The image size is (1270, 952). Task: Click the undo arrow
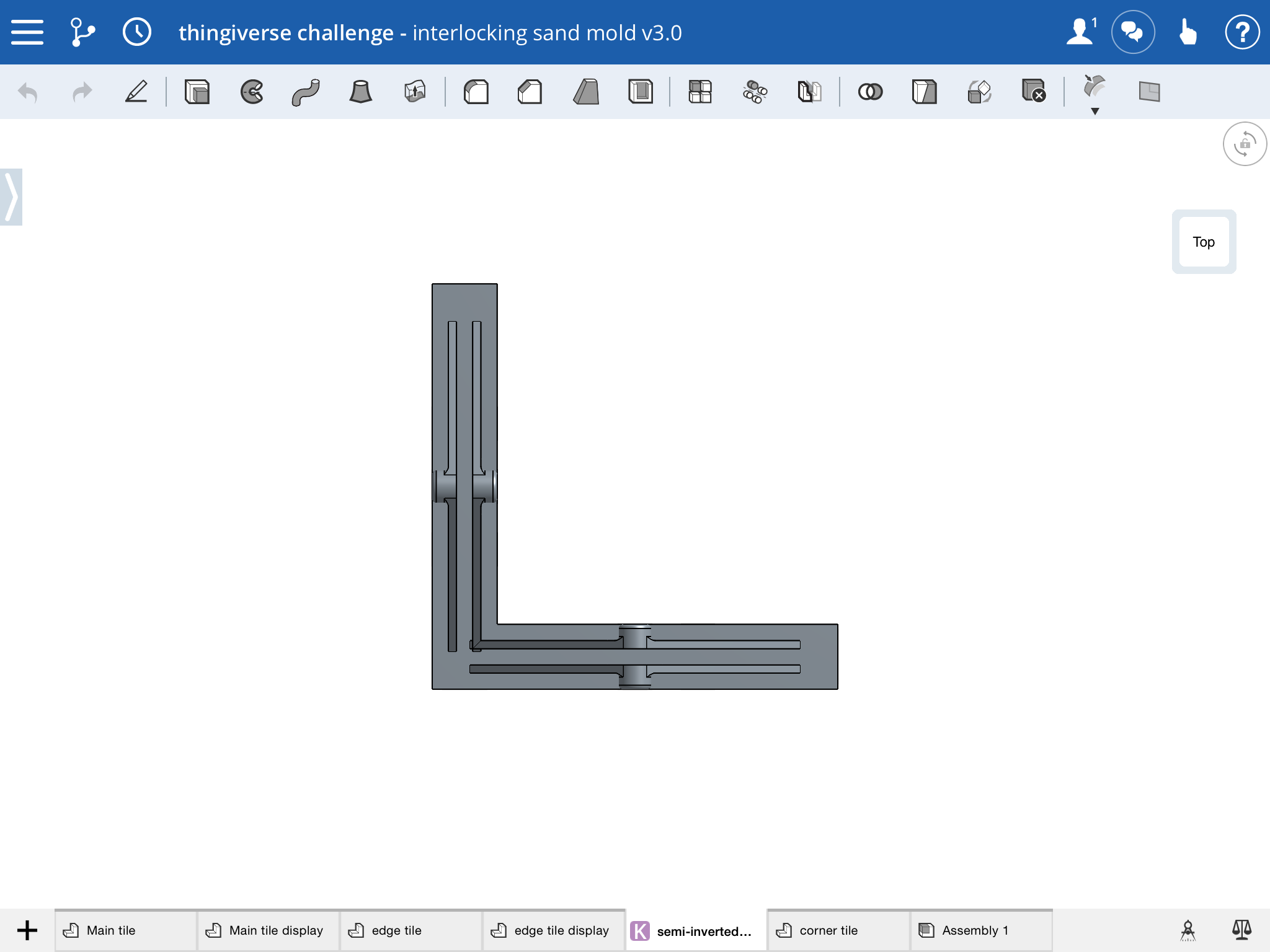pyautogui.click(x=28, y=92)
